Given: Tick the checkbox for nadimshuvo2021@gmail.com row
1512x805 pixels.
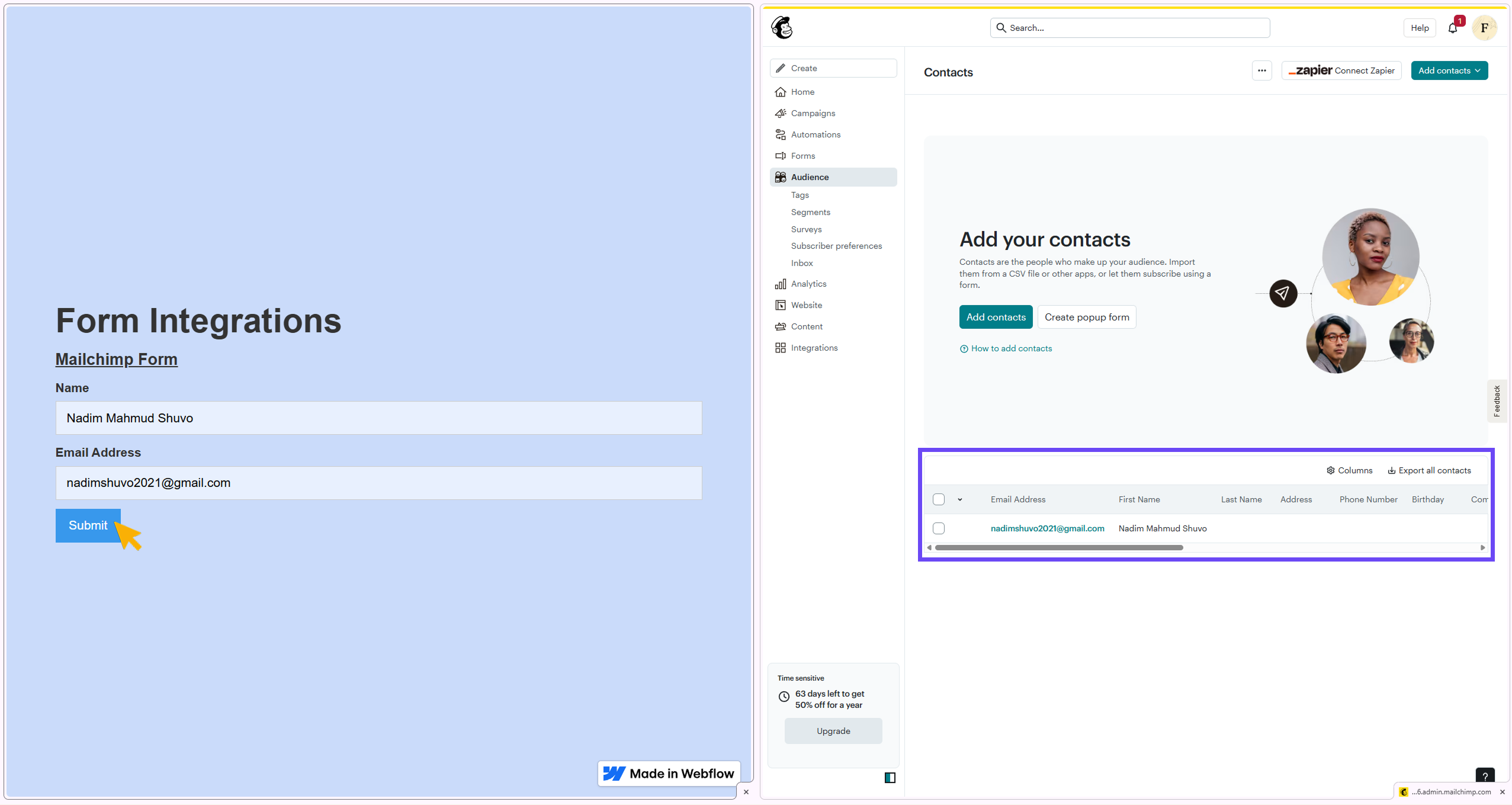Looking at the screenshot, I should pos(938,528).
